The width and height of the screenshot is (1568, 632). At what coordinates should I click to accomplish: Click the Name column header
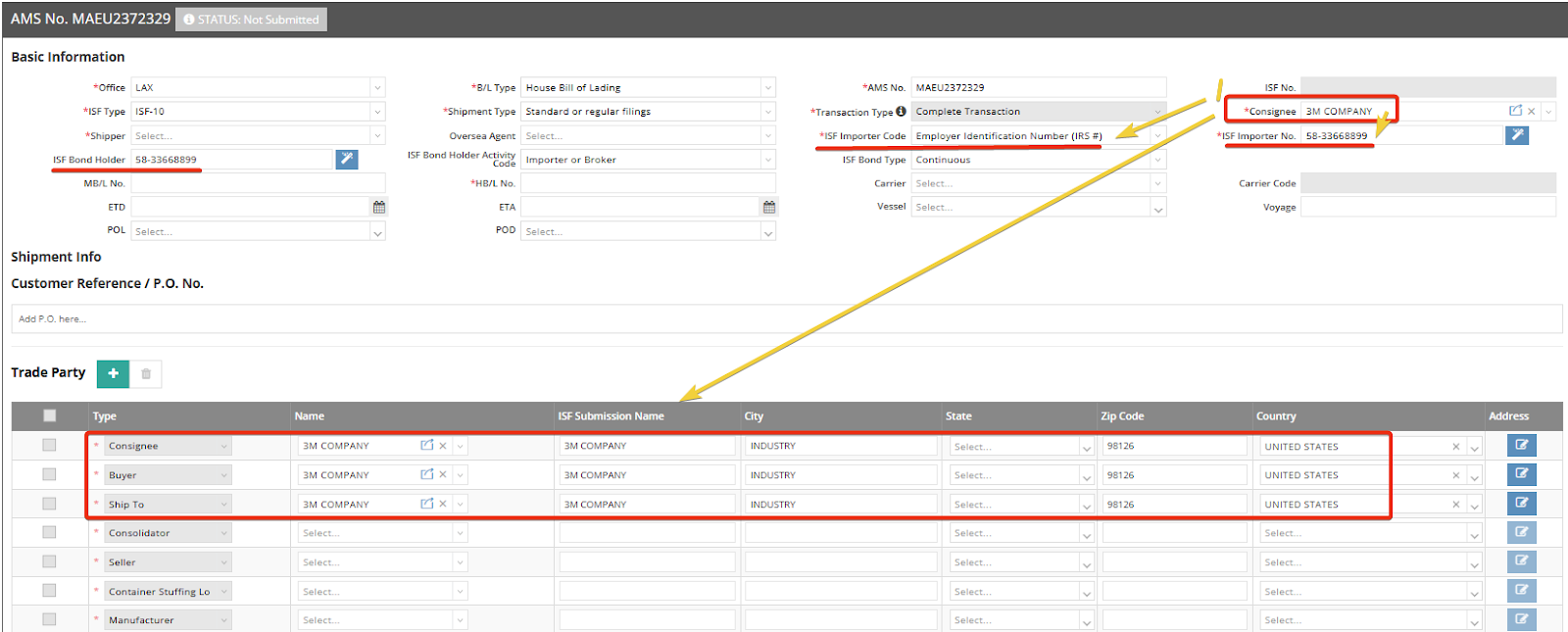tap(310, 416)
